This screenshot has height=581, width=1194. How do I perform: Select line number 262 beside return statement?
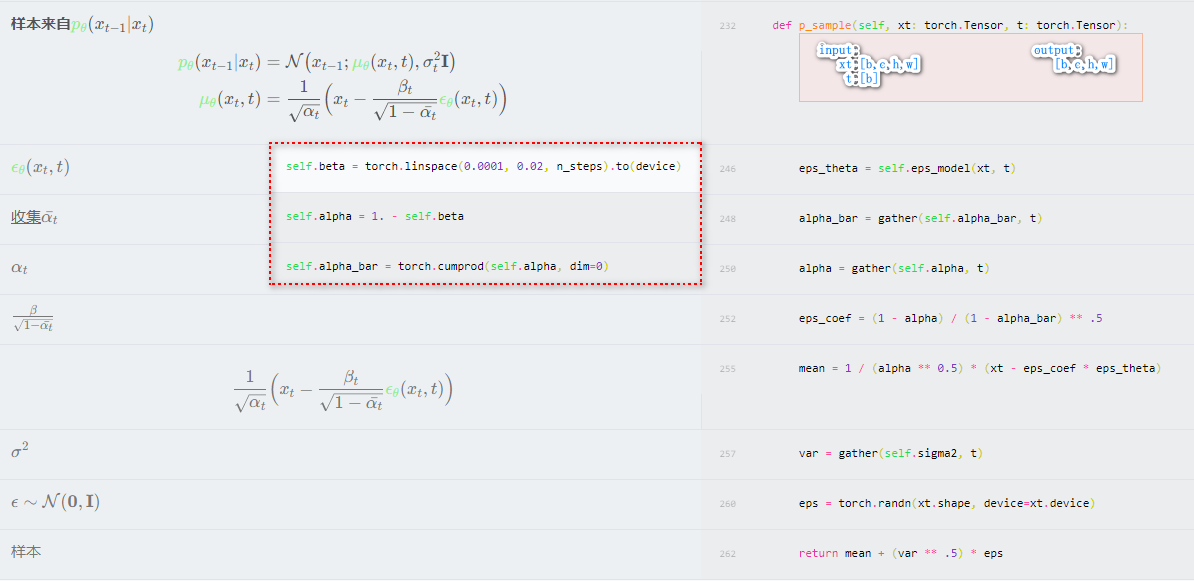(x=727, y=554)
